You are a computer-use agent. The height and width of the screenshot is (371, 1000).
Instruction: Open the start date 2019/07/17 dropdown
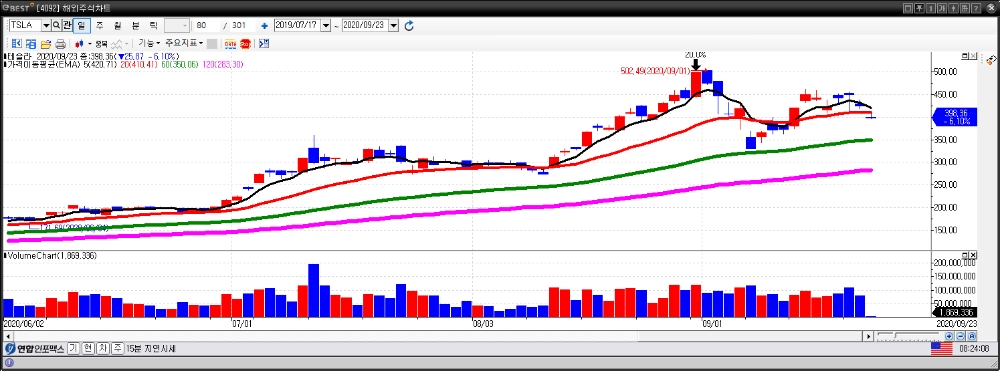(x=326, y=25)
